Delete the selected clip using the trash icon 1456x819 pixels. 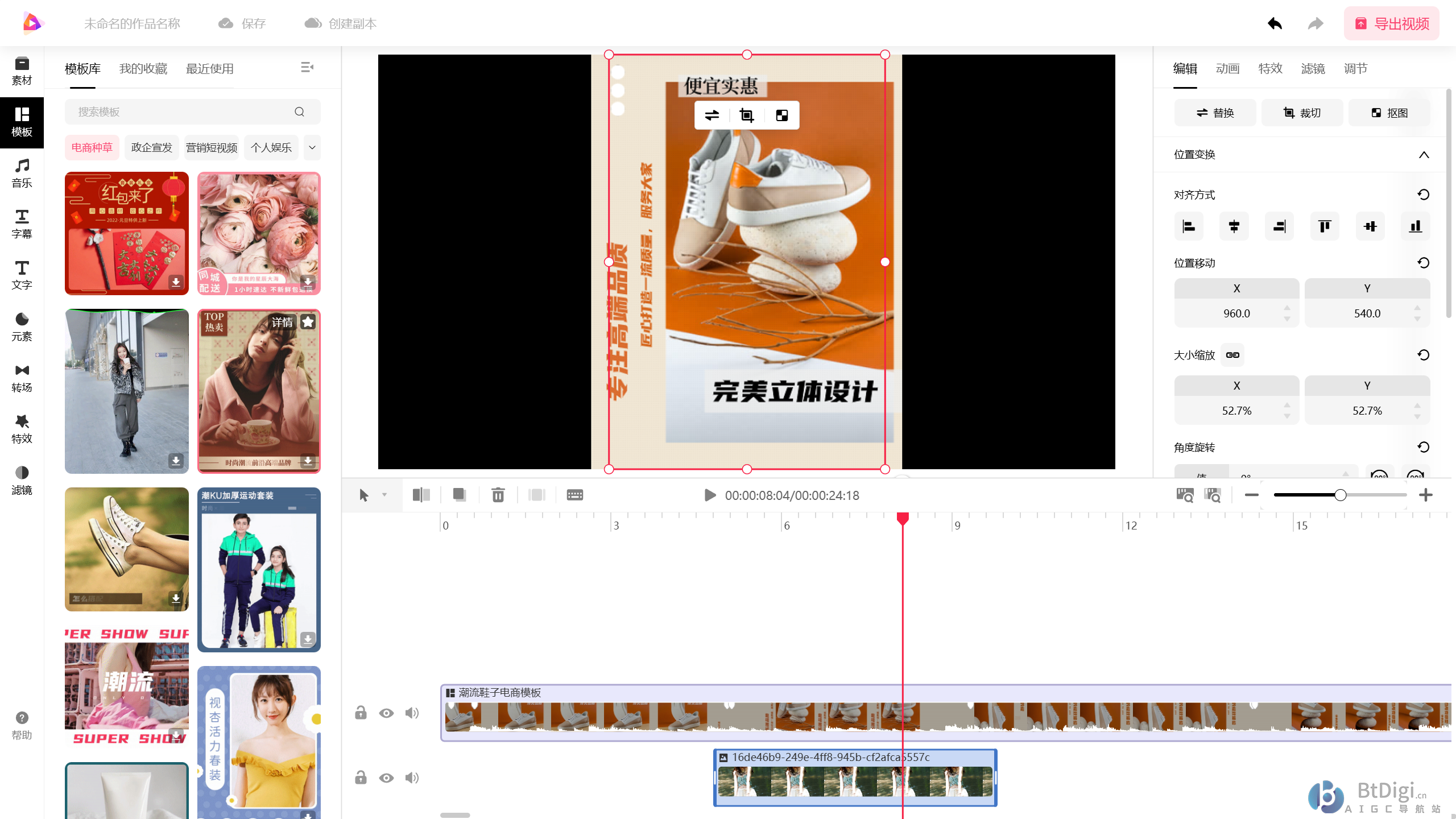tap(498, 495)
